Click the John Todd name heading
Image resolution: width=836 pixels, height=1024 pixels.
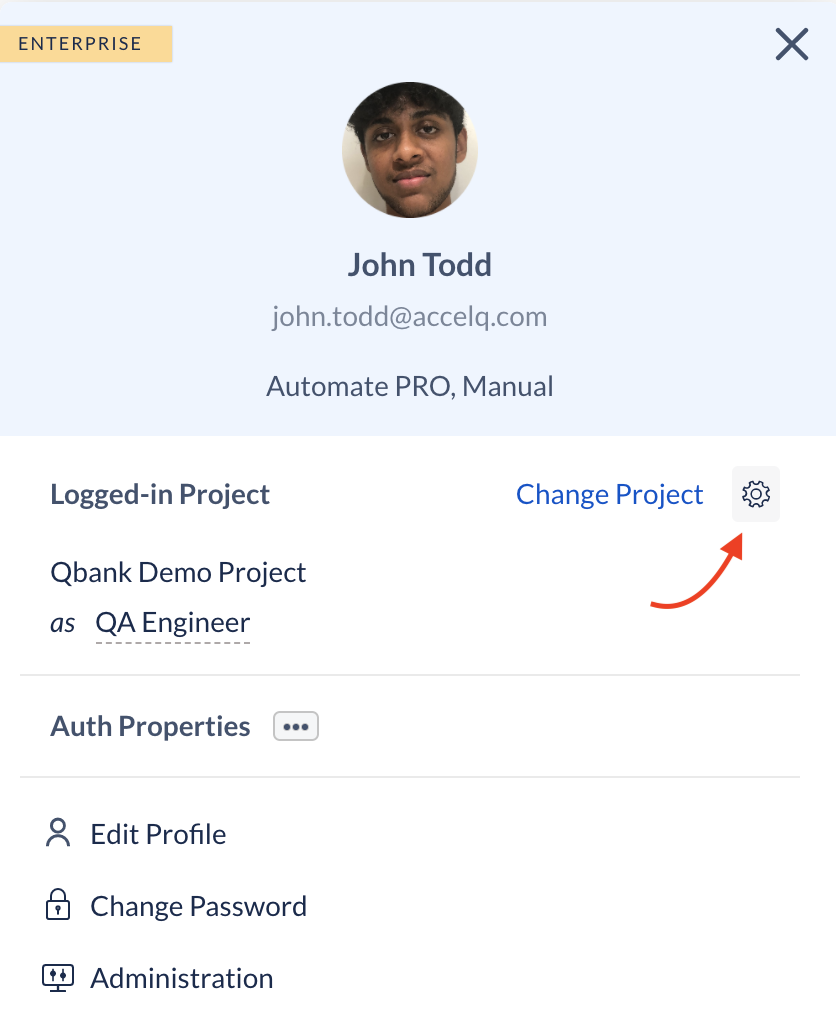(419, 265)
